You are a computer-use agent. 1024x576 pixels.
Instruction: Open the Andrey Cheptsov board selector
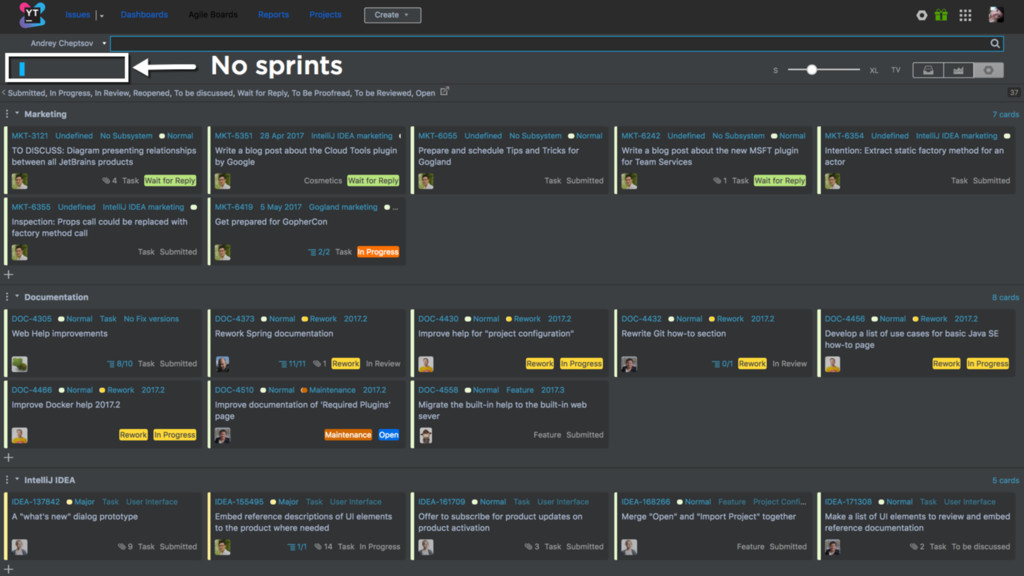68,43
